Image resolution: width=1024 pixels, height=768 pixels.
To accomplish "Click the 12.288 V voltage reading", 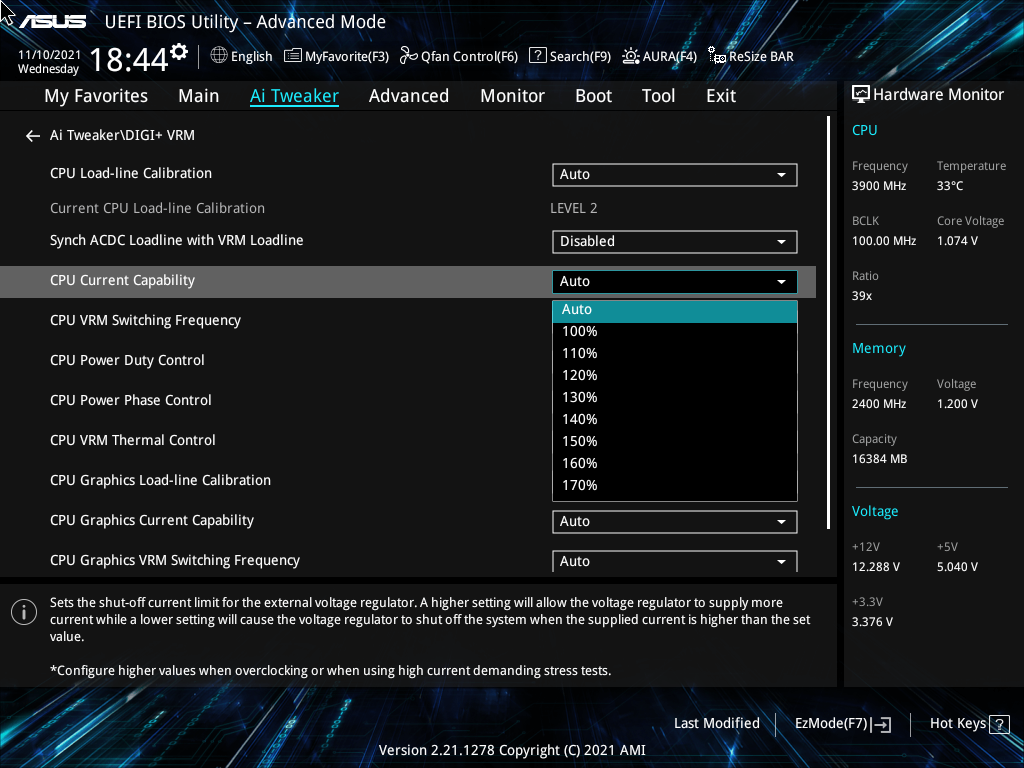I will coord(875,567).
